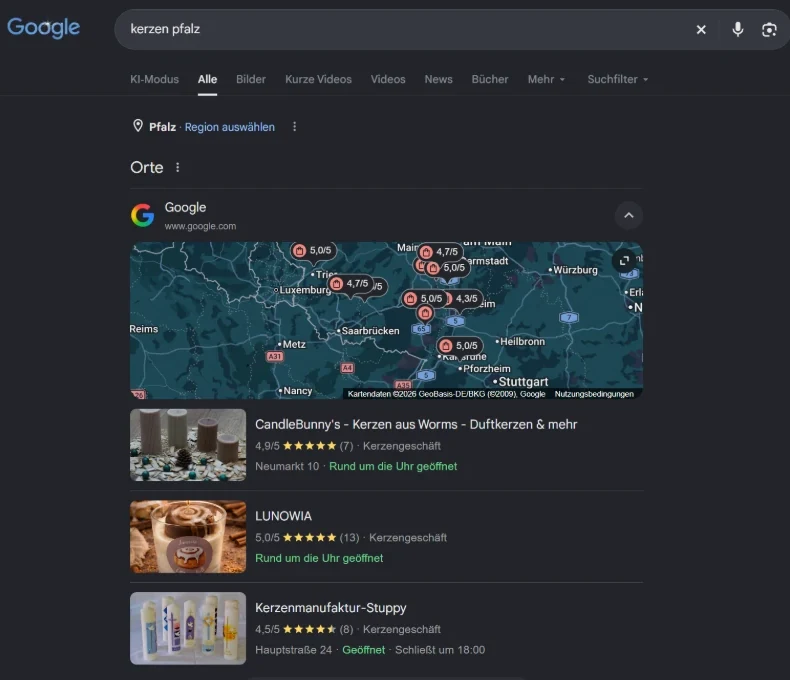The height and width of the screenshot is (680, 790).
Task: Click the Nutzungsbedingungen link on the map
Action: coord(594,394)
